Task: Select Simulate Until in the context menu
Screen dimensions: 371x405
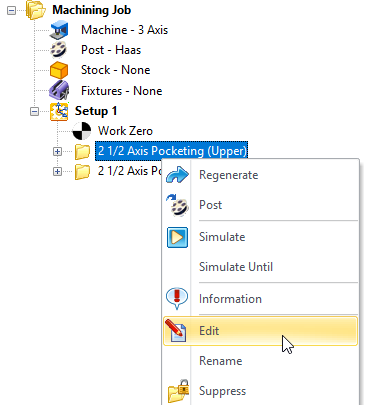Action: coord(236,267)
